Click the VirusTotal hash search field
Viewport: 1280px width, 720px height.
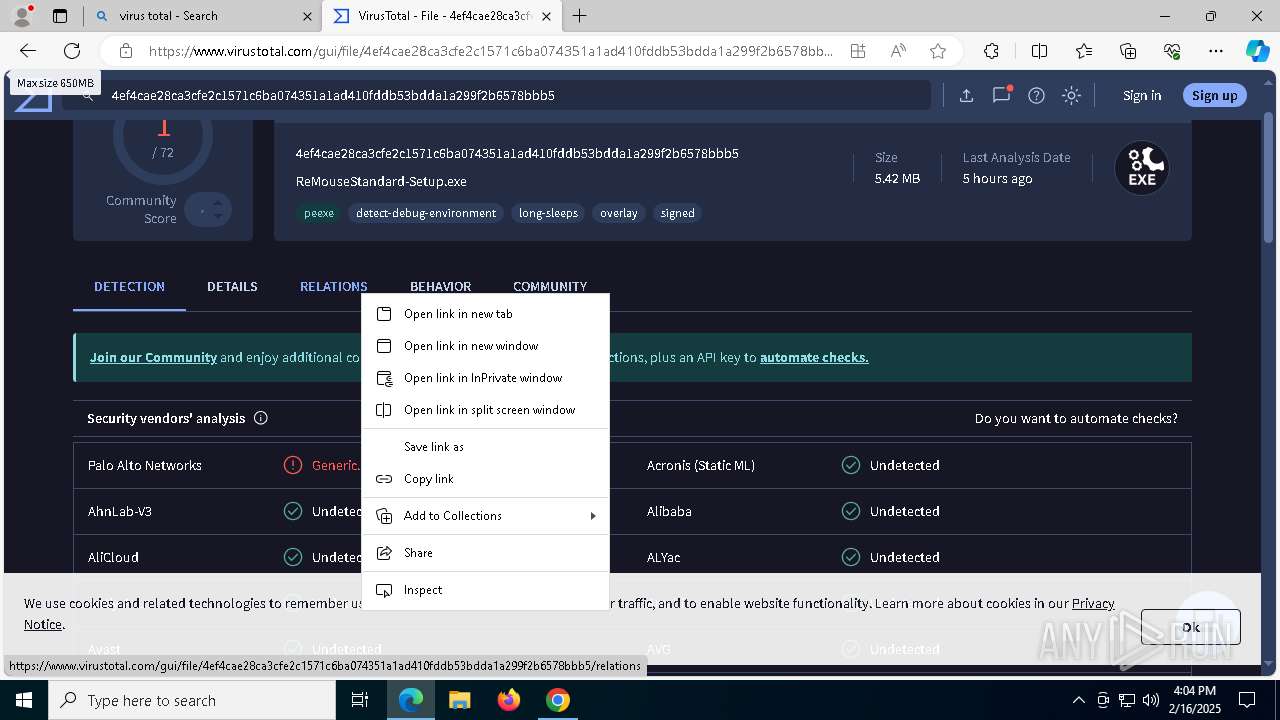click(x=497, y=95)
